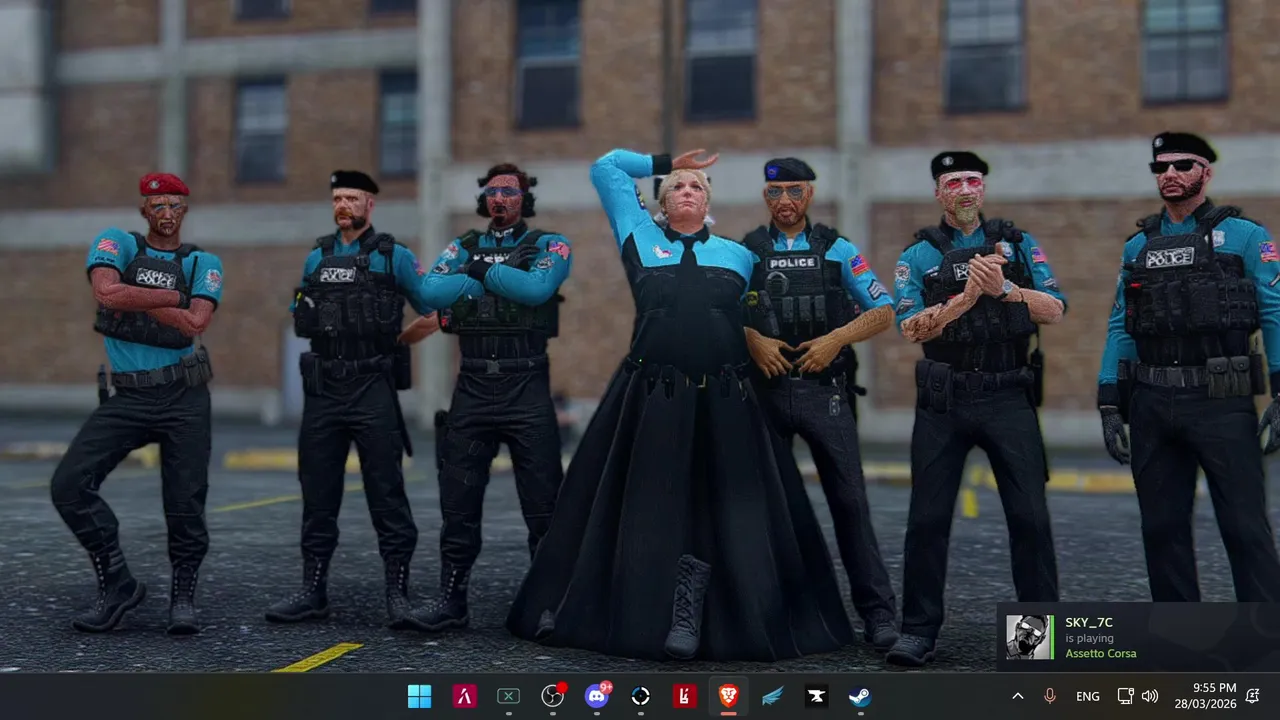
Task: Open the crimson A-logo app in taskbar
Action: (464, 697)
